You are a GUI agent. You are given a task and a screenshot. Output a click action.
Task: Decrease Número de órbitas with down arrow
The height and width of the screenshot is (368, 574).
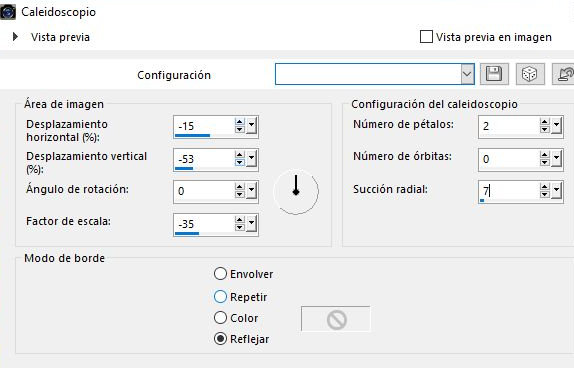click(544, 162)
